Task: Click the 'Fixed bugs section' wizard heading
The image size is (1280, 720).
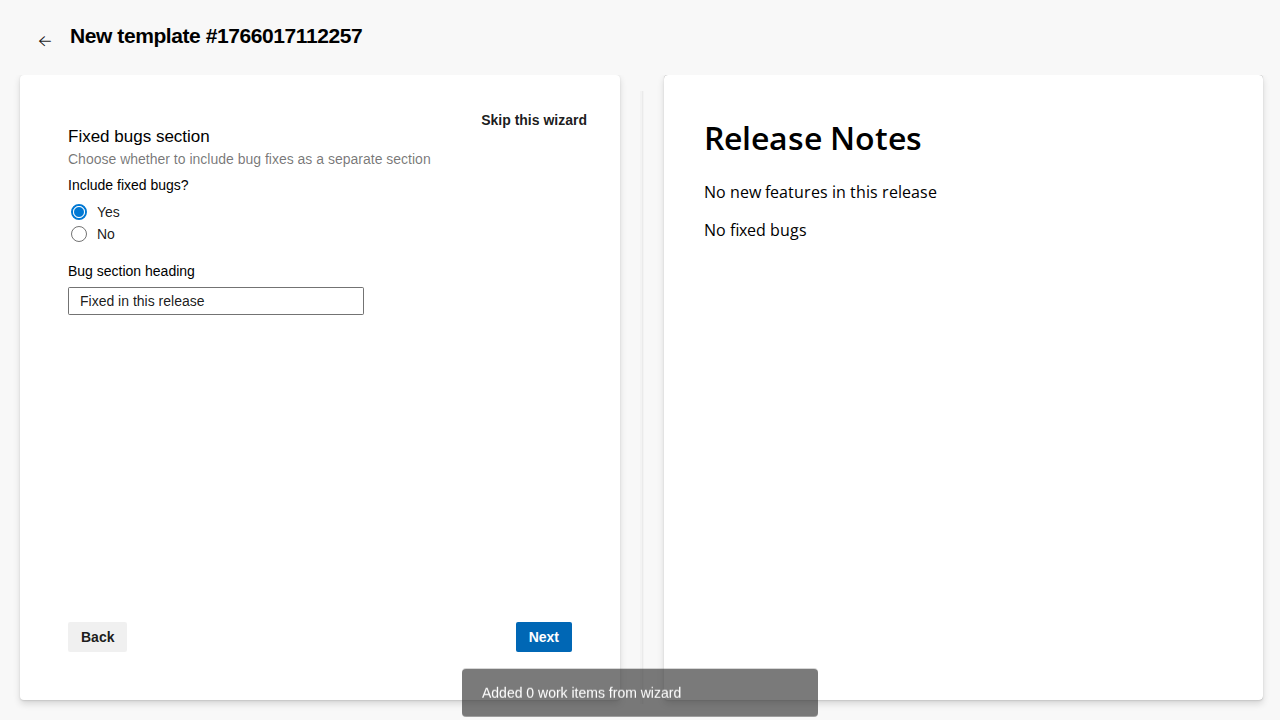Action: pos(139,136)
